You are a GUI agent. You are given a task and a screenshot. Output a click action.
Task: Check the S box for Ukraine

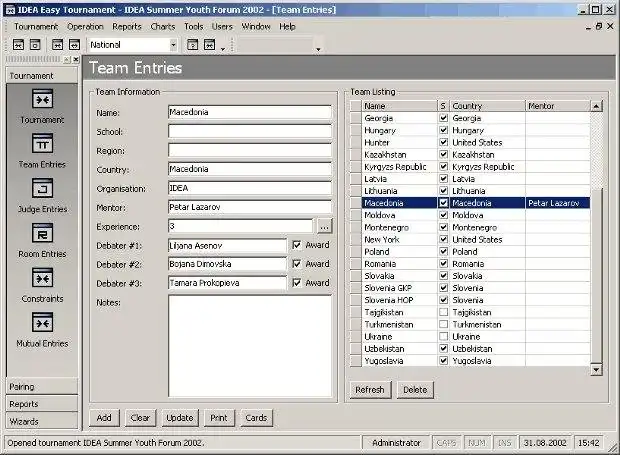click(444, 336)
